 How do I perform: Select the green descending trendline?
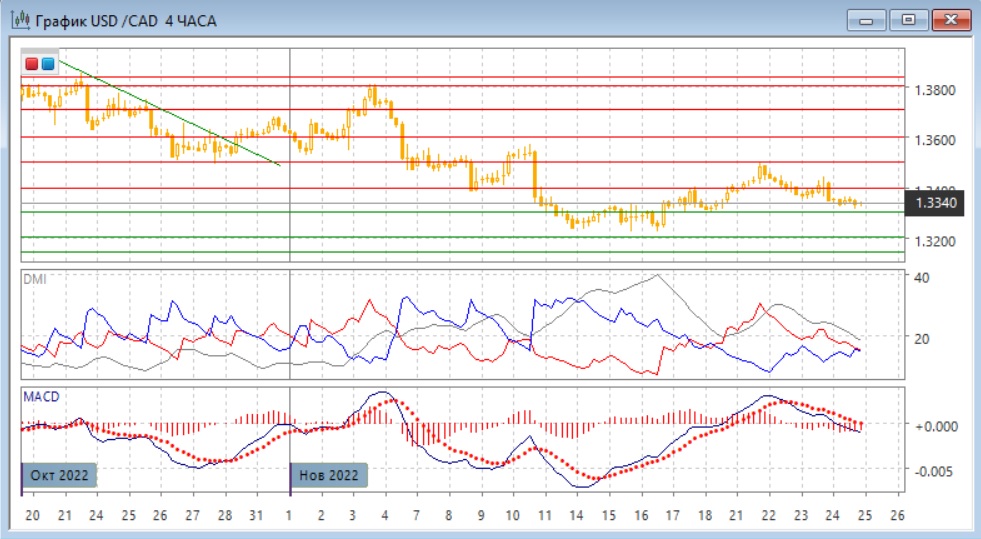pyautogui.click(x=170, y=112)
